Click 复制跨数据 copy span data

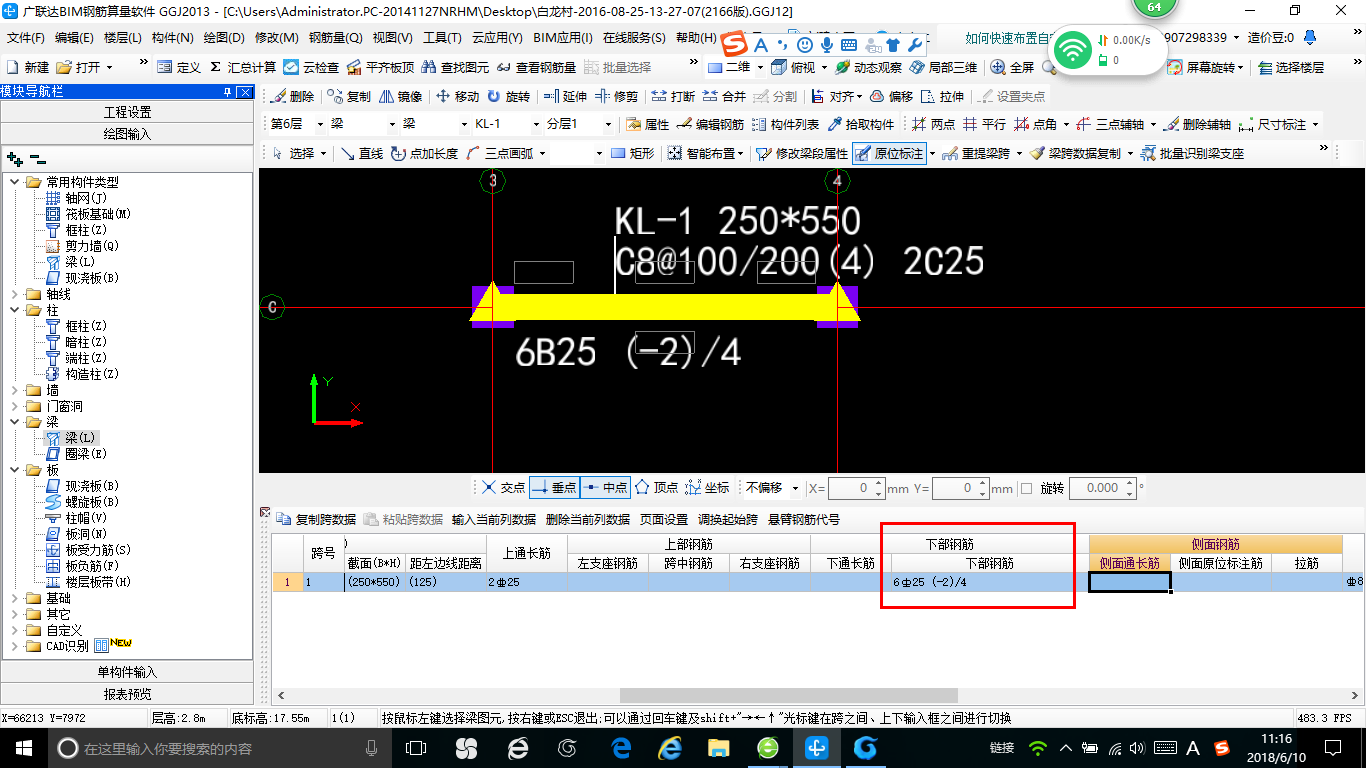tap(317, 520)
